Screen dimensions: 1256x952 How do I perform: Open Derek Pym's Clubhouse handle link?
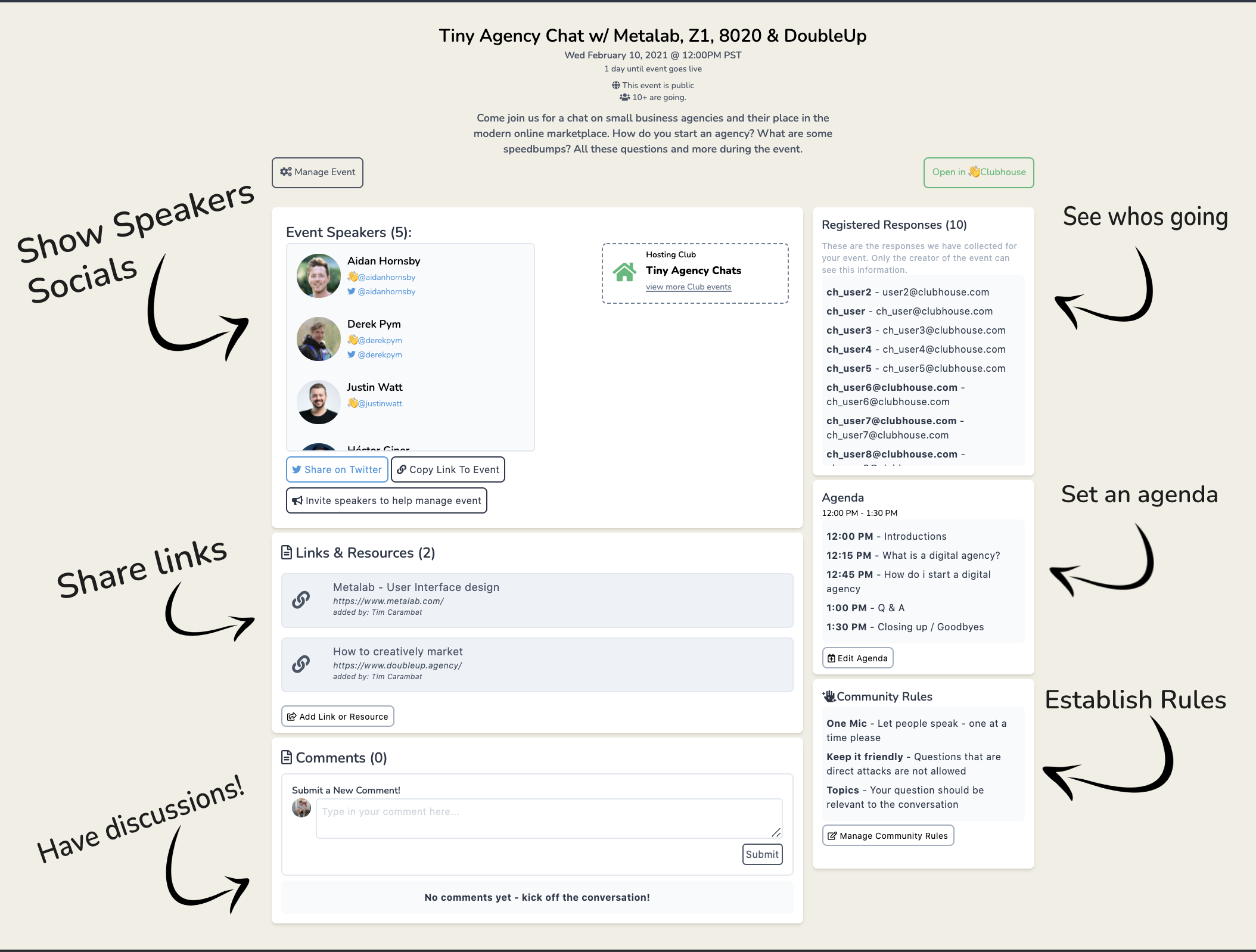(380, 340)
